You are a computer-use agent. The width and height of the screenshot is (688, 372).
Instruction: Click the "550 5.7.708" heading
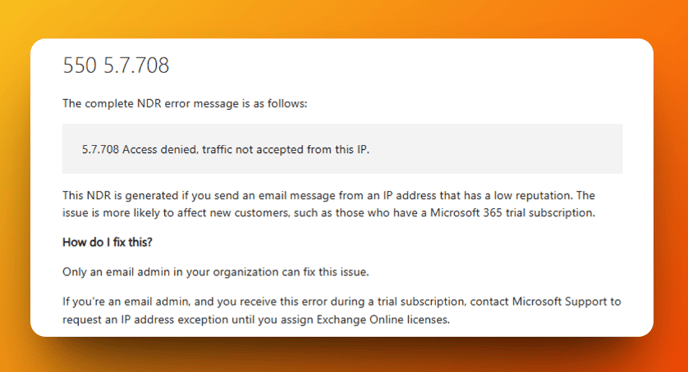tap(116, 65)
